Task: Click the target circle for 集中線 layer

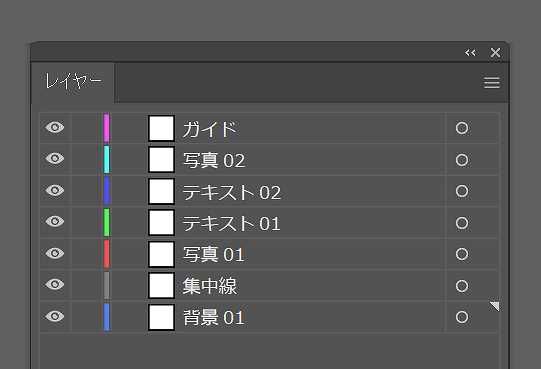Action: pyautogui.click(x=462, y=286)
